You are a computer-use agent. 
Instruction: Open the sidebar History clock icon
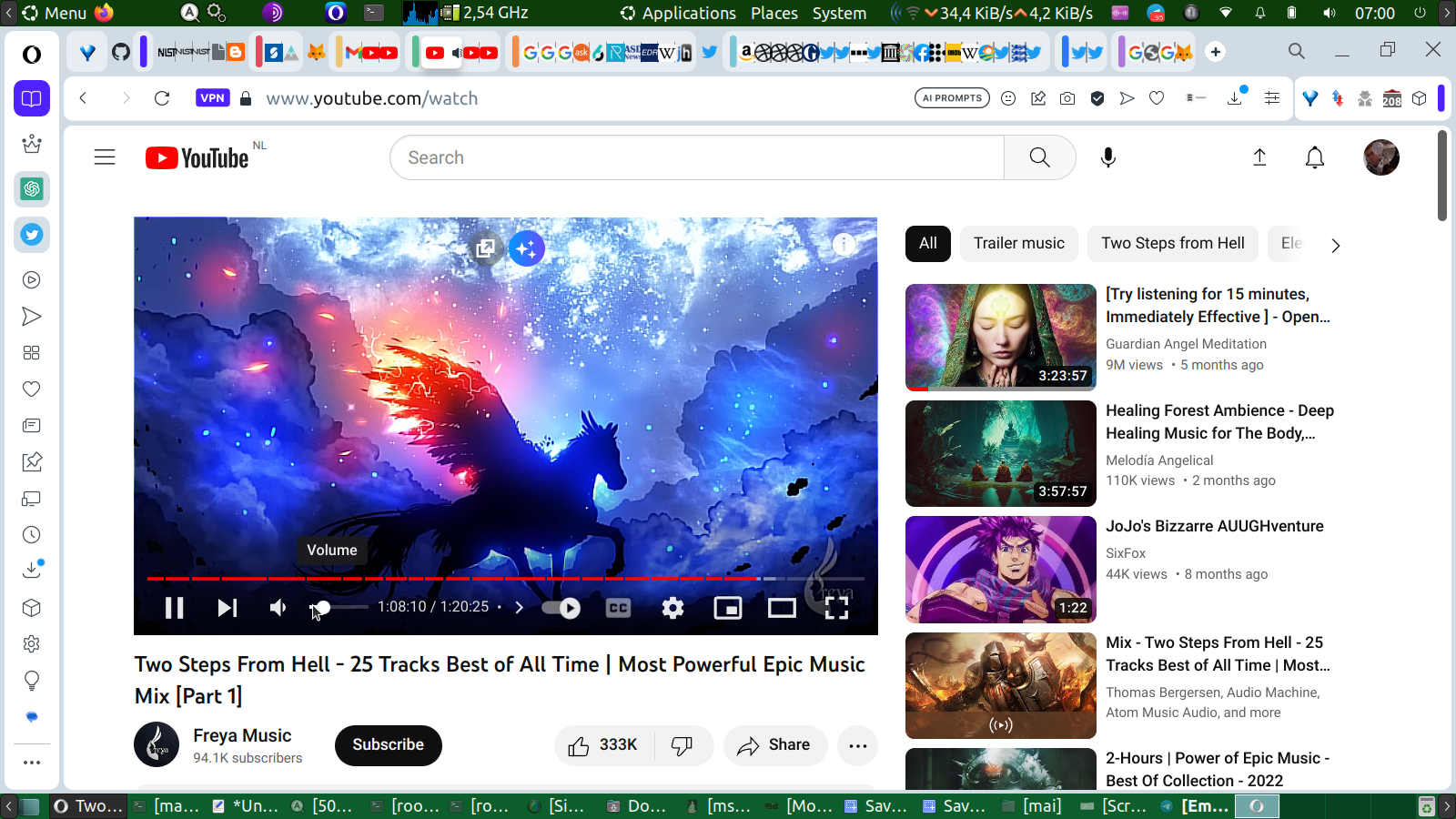[32, 535]
